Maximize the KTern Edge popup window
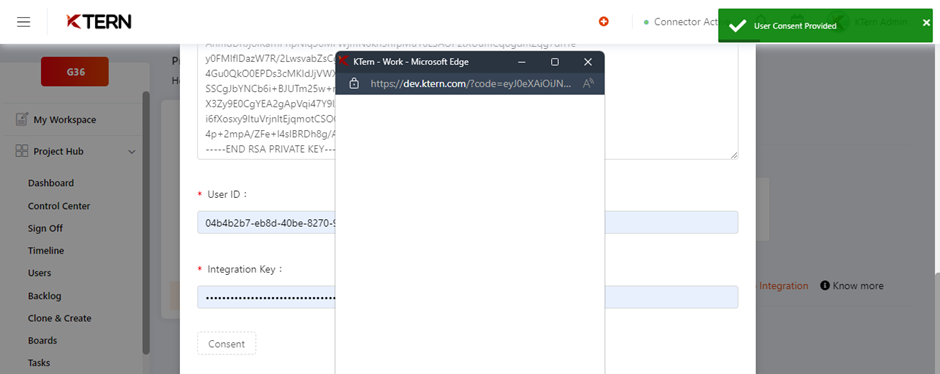940x374 pixels. click(555, 62)
